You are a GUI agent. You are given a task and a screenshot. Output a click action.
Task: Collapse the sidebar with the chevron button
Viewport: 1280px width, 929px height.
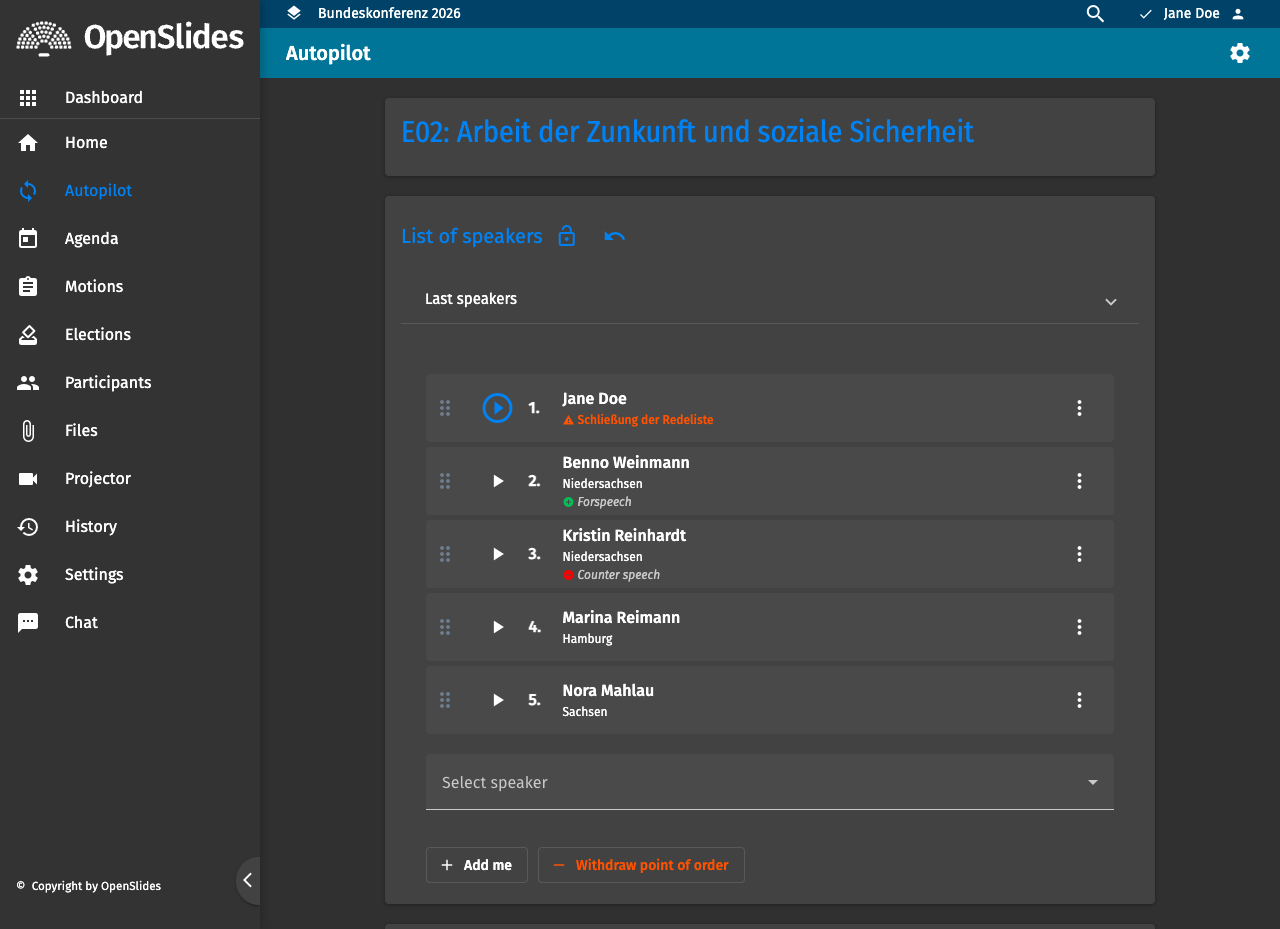pos(248,881)
